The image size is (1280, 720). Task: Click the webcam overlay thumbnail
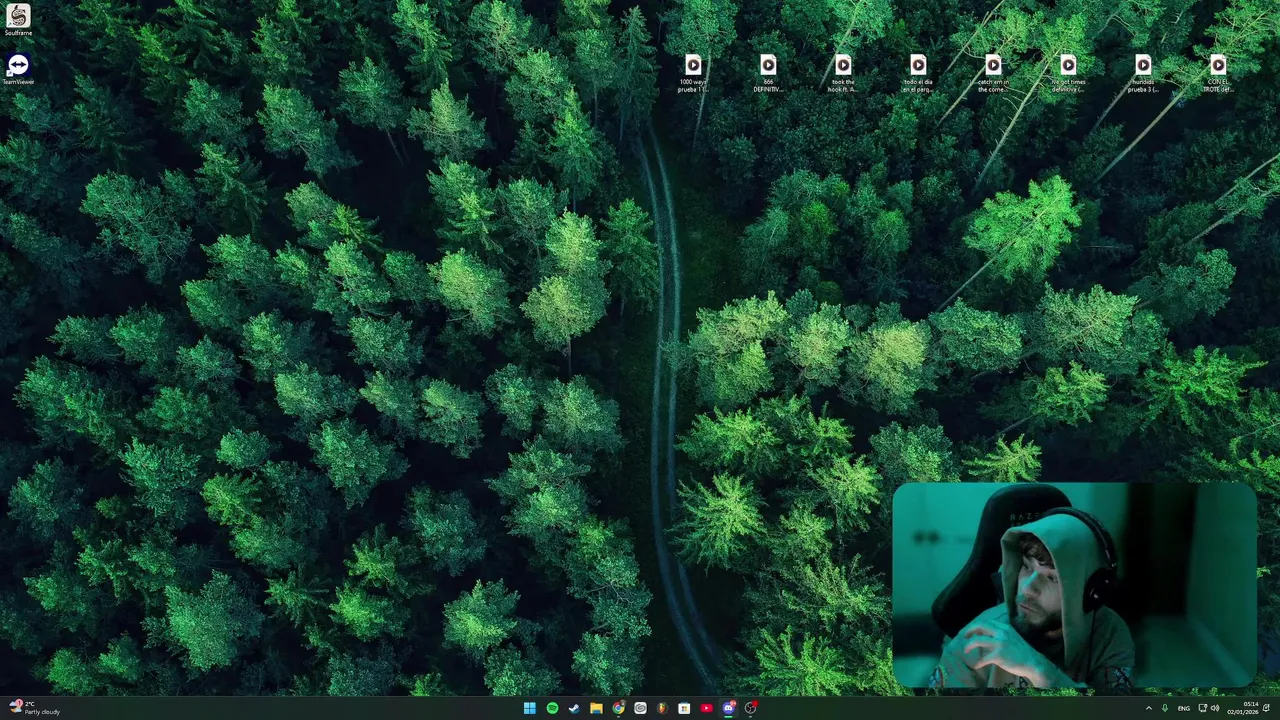click(x=1074, y=586)
